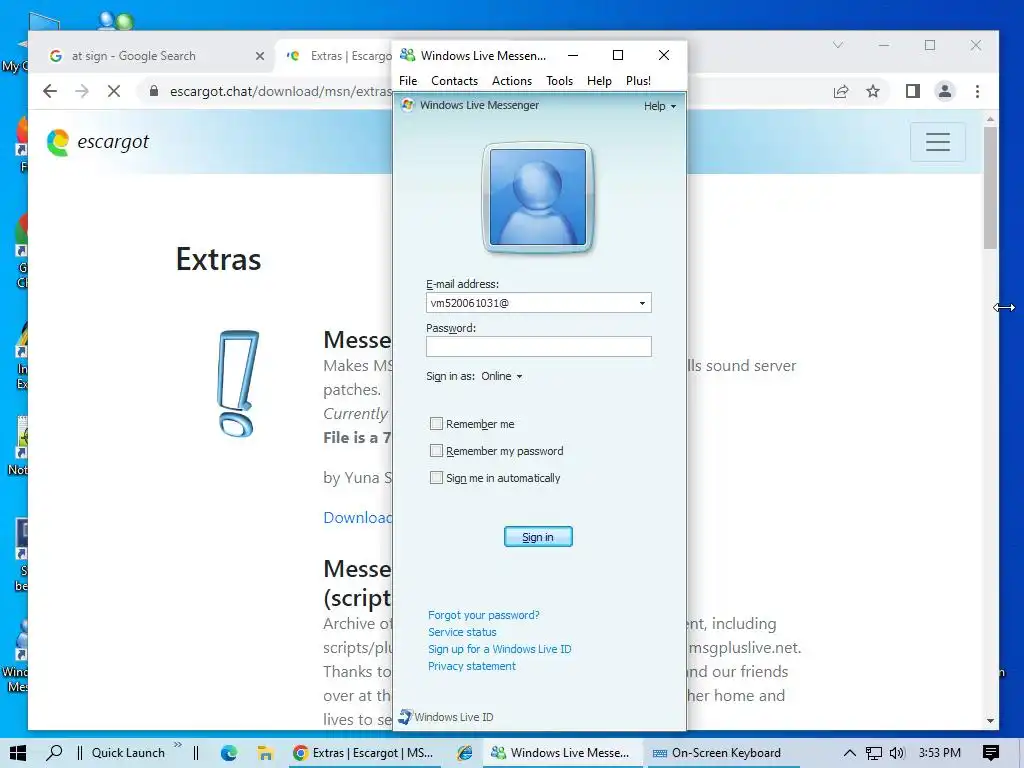This screenshot has width=1024, height=768.
Task: Expand the Help dropdown in sign-in panel
Action: (x=660, y=106)
